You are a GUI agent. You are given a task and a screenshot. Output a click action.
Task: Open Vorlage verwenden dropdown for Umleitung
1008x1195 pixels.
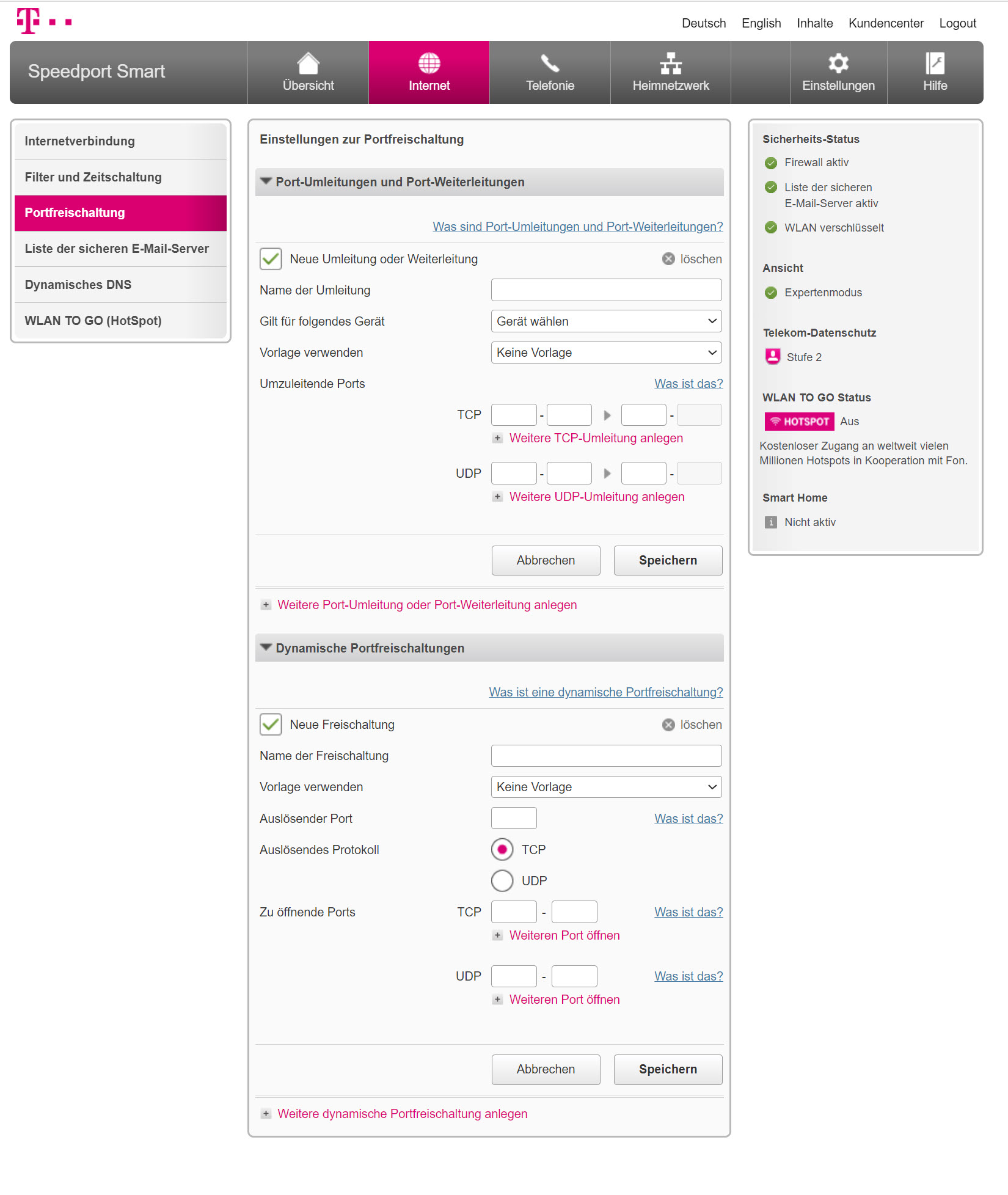coord(606,353)
